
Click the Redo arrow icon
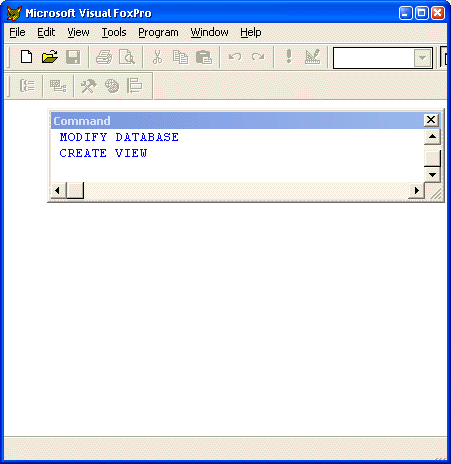pyautogui.click(x=258, y=57)
